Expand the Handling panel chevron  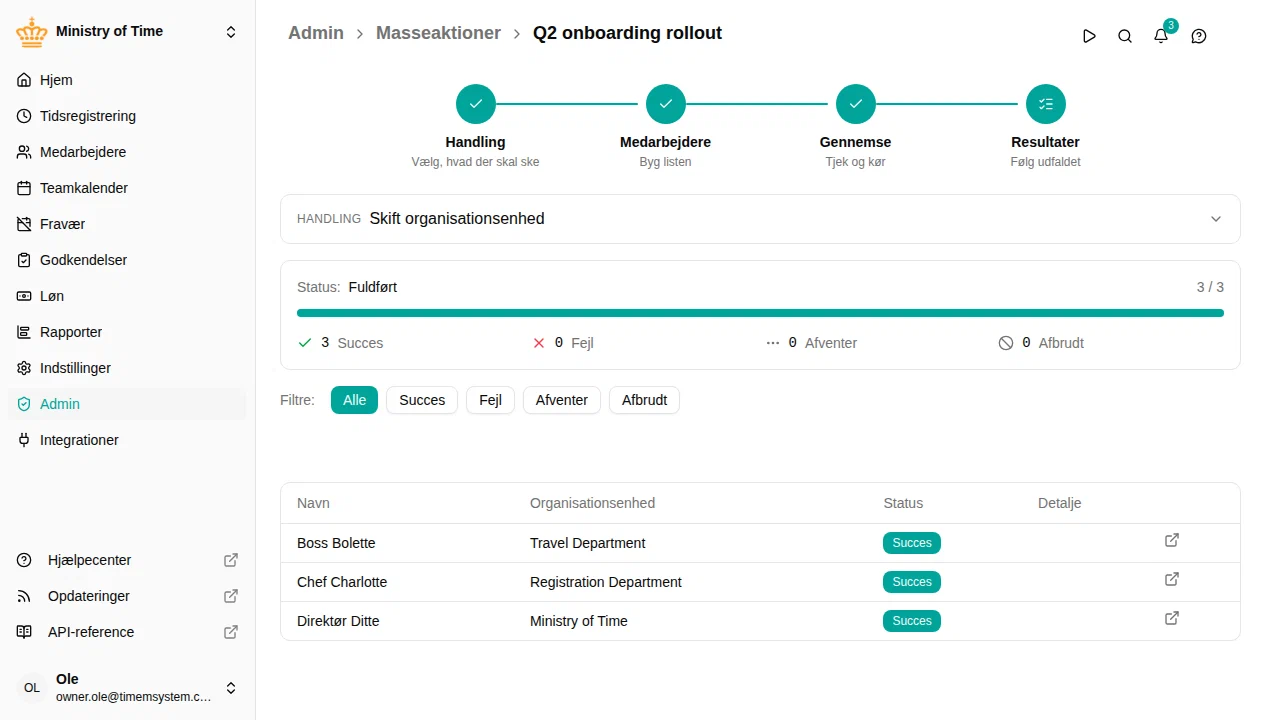click(x=1216, y=219)
